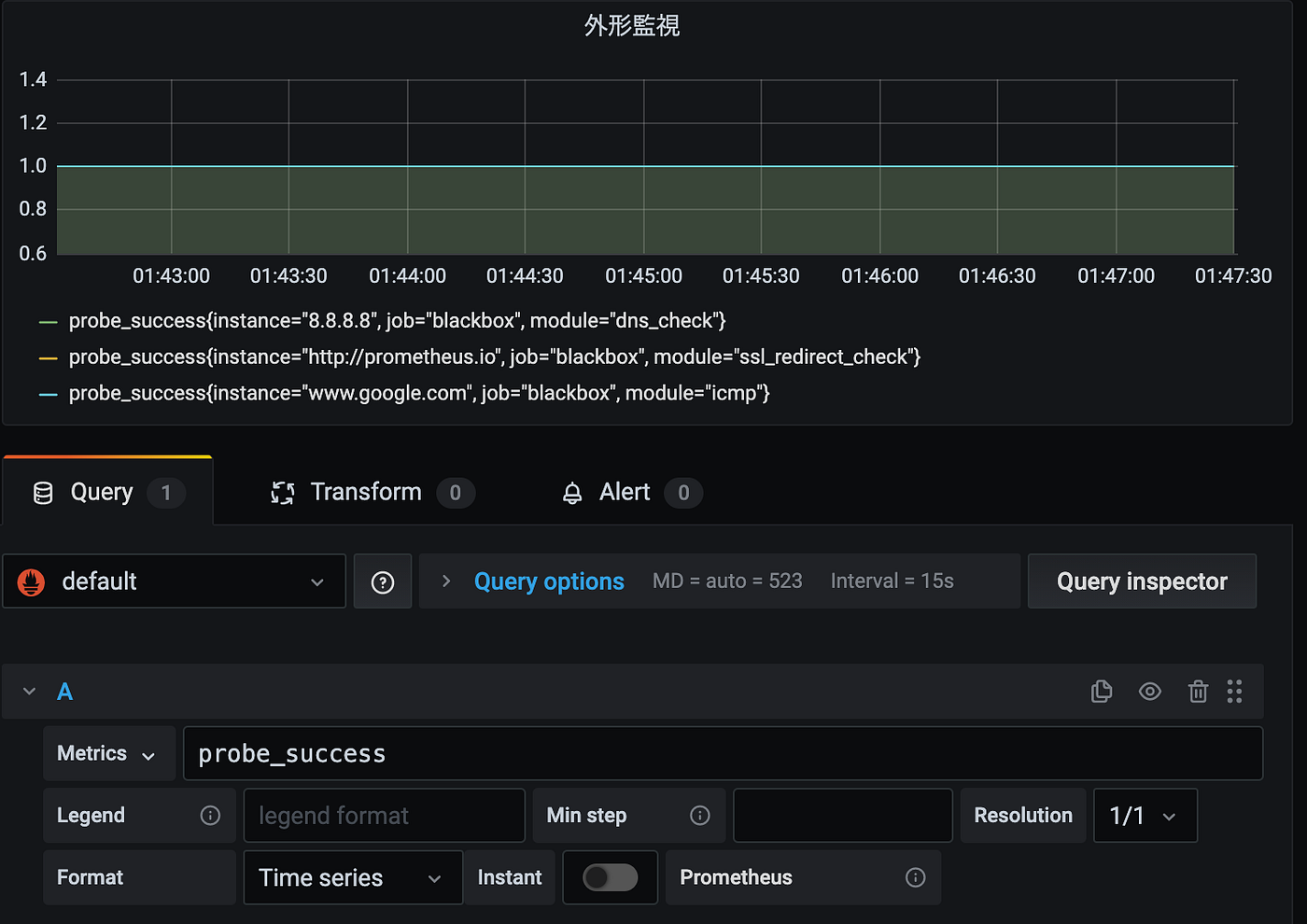Image resolution: width=1307 pixels, height=924 pixels.
Task: Click the Prometheus info icon
Action: pyautogui.click(x=916, y=877)
